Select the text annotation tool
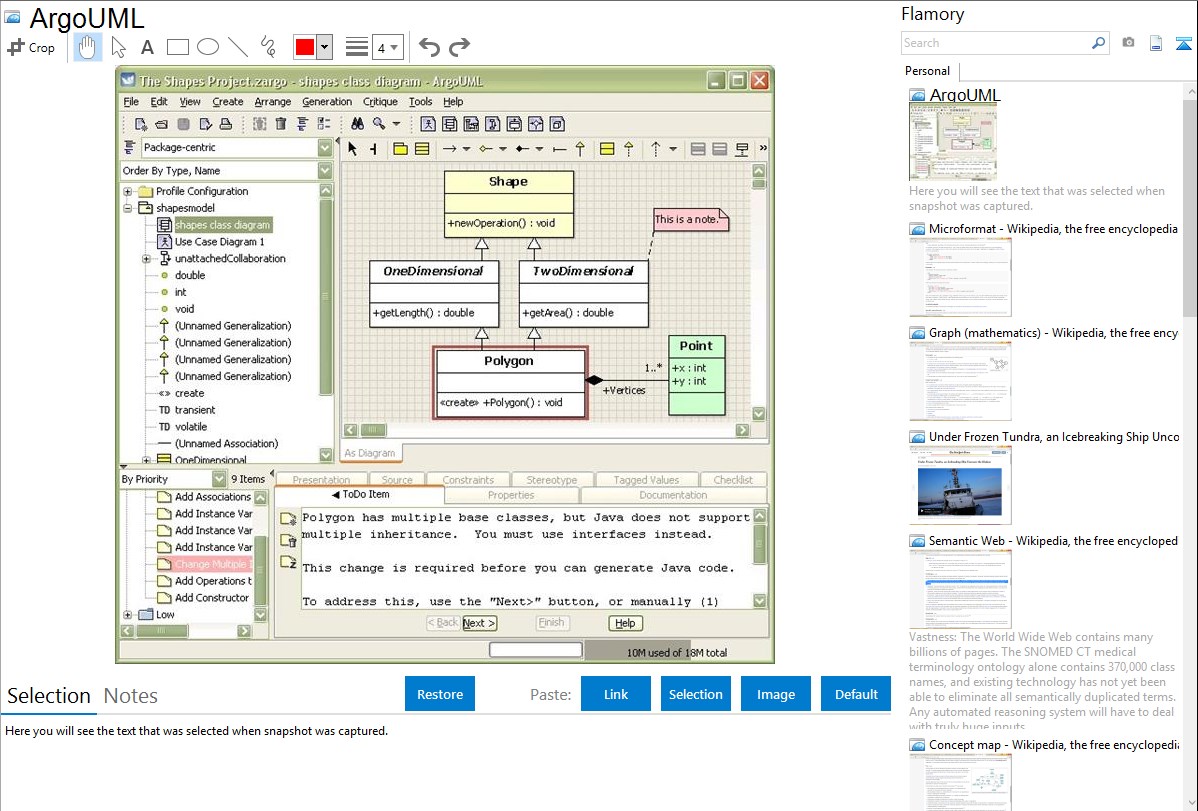This screenshot has width=1198, height=811. point(147,47)
